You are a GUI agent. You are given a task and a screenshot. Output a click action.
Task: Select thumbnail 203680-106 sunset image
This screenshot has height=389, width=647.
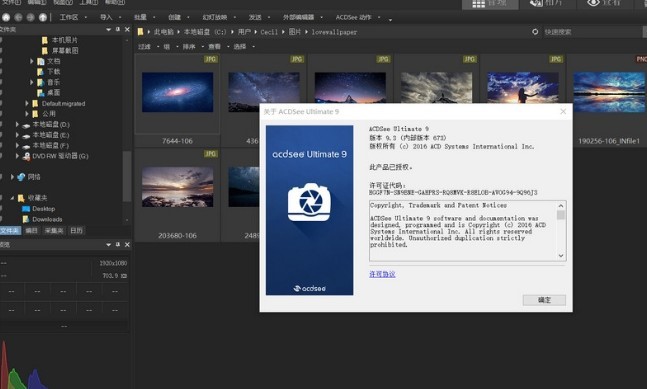click(177, 187)
